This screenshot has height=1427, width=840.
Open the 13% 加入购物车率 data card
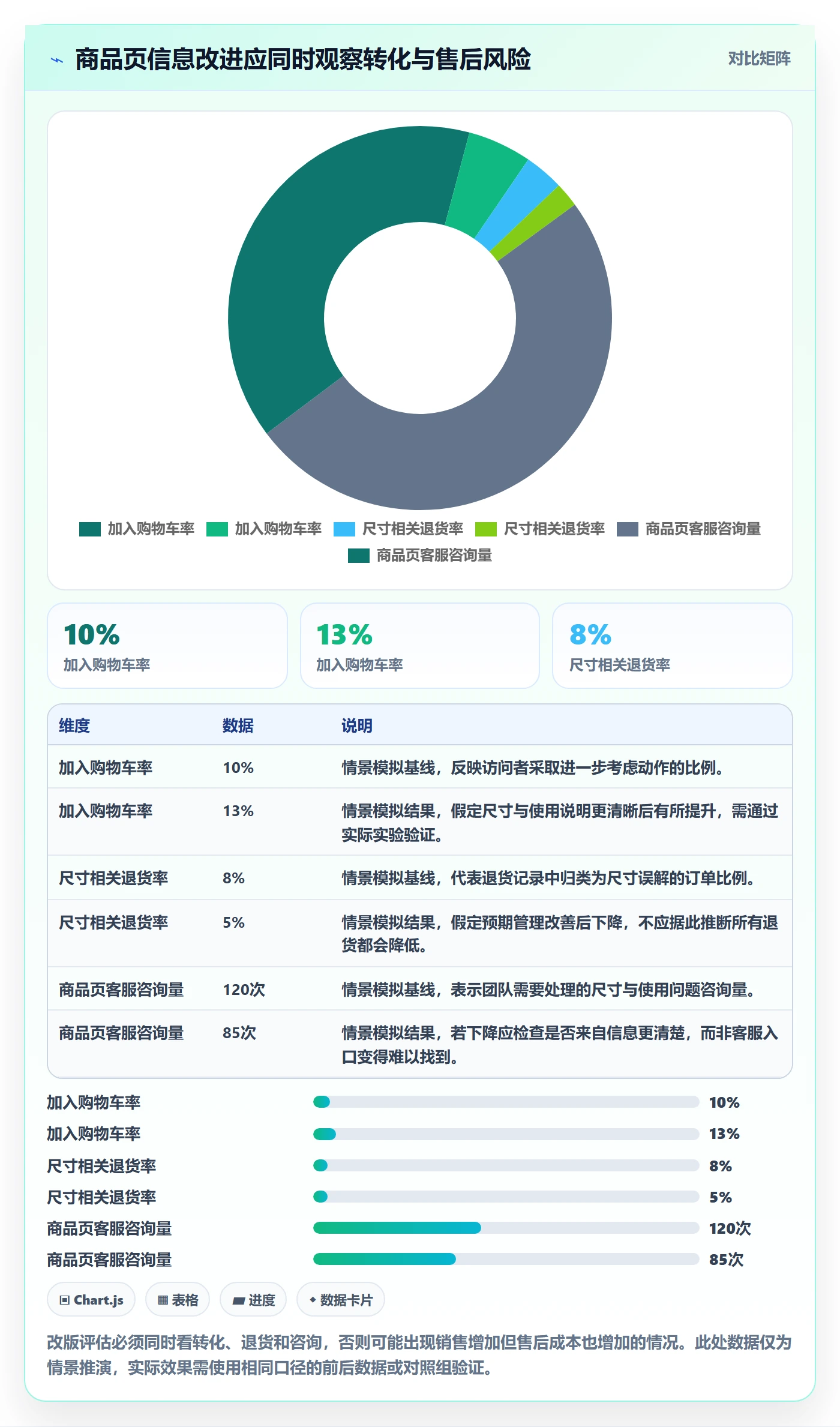coord(420,646)
